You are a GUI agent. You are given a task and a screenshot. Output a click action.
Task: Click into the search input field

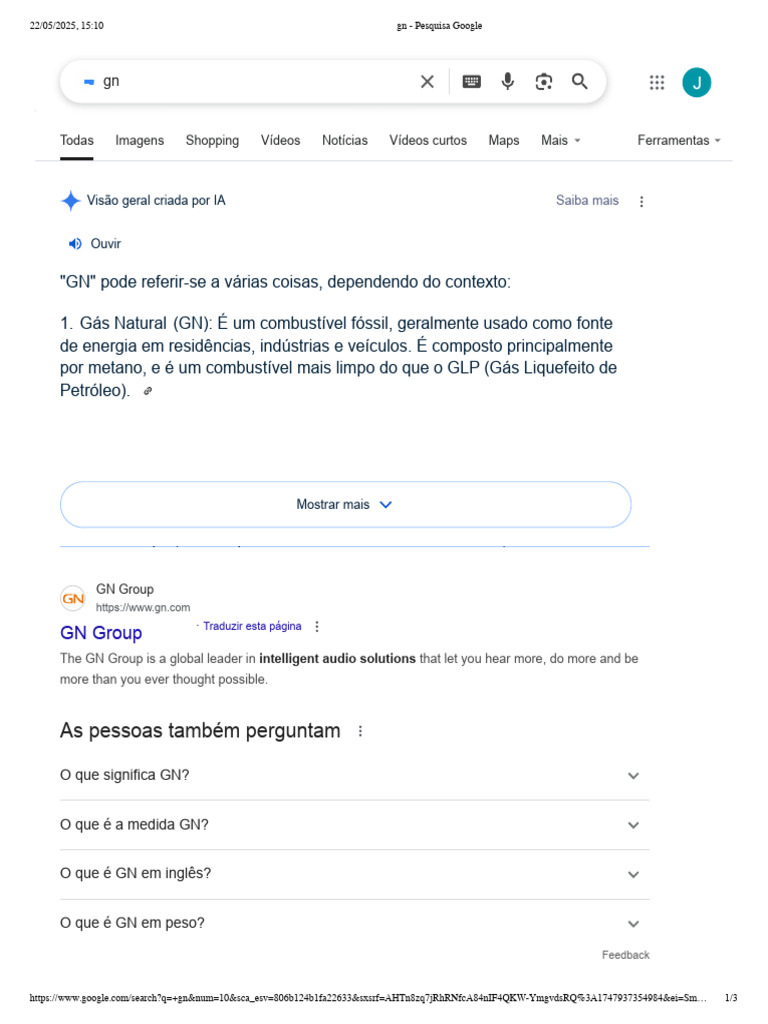pos(250,82)
